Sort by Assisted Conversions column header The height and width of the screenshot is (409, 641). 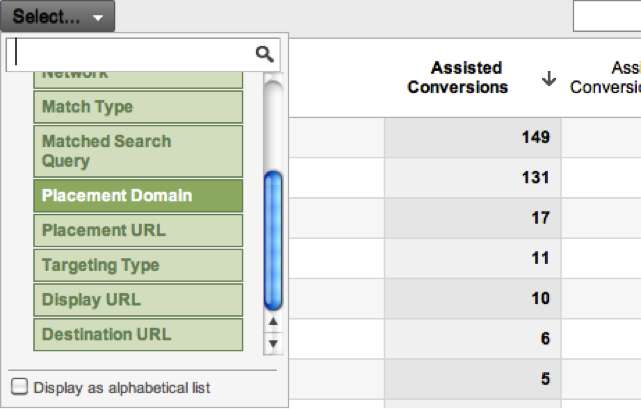point(457,78)
